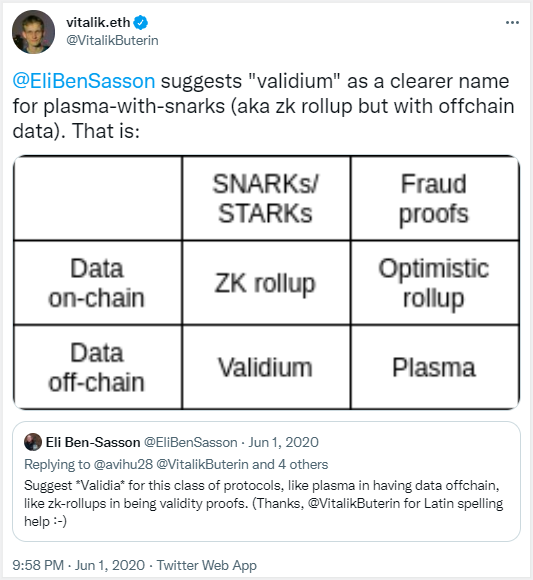Open the table image at the Validium cell
The height and width of the screenshot is (580, 533).
coord(266,367)
